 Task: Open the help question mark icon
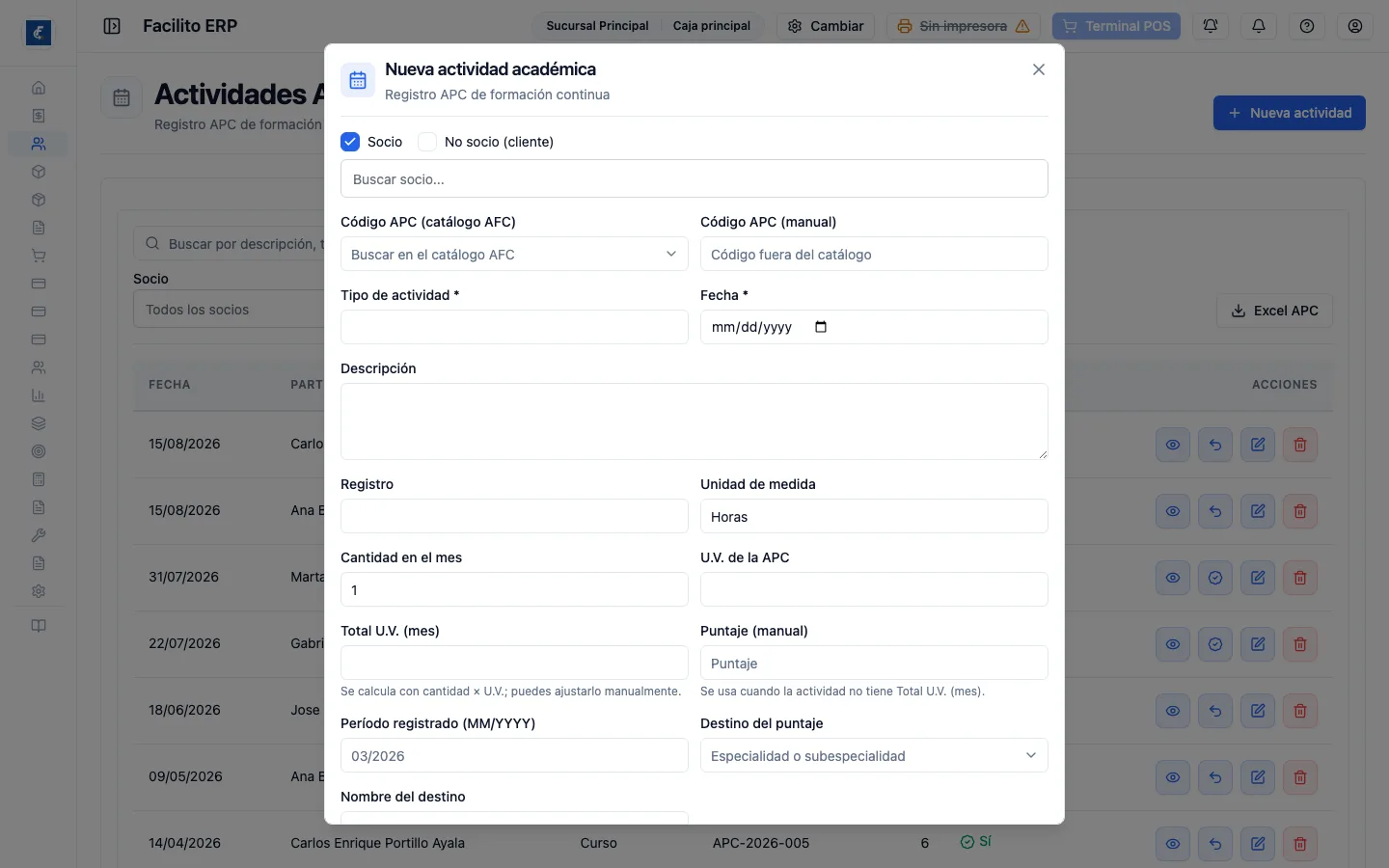[1307, 26]
